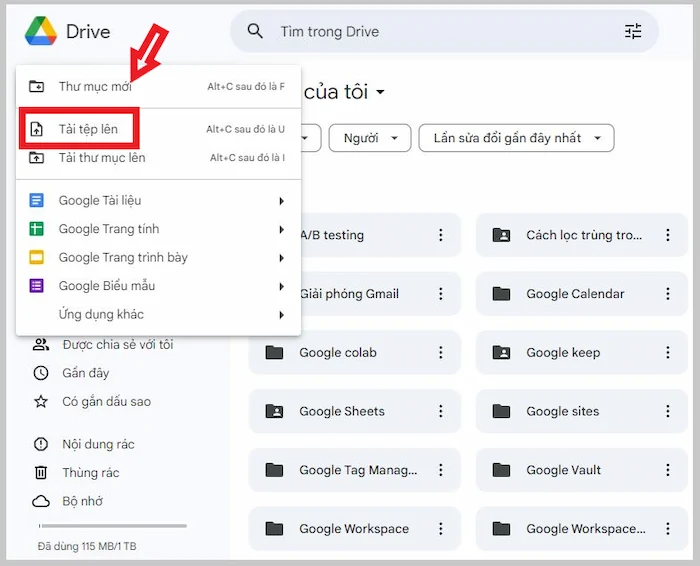The height and width of the screenshot is (566, 700).
Task: Open more options for Giải phóng Gmail
Action: (441, 294)
